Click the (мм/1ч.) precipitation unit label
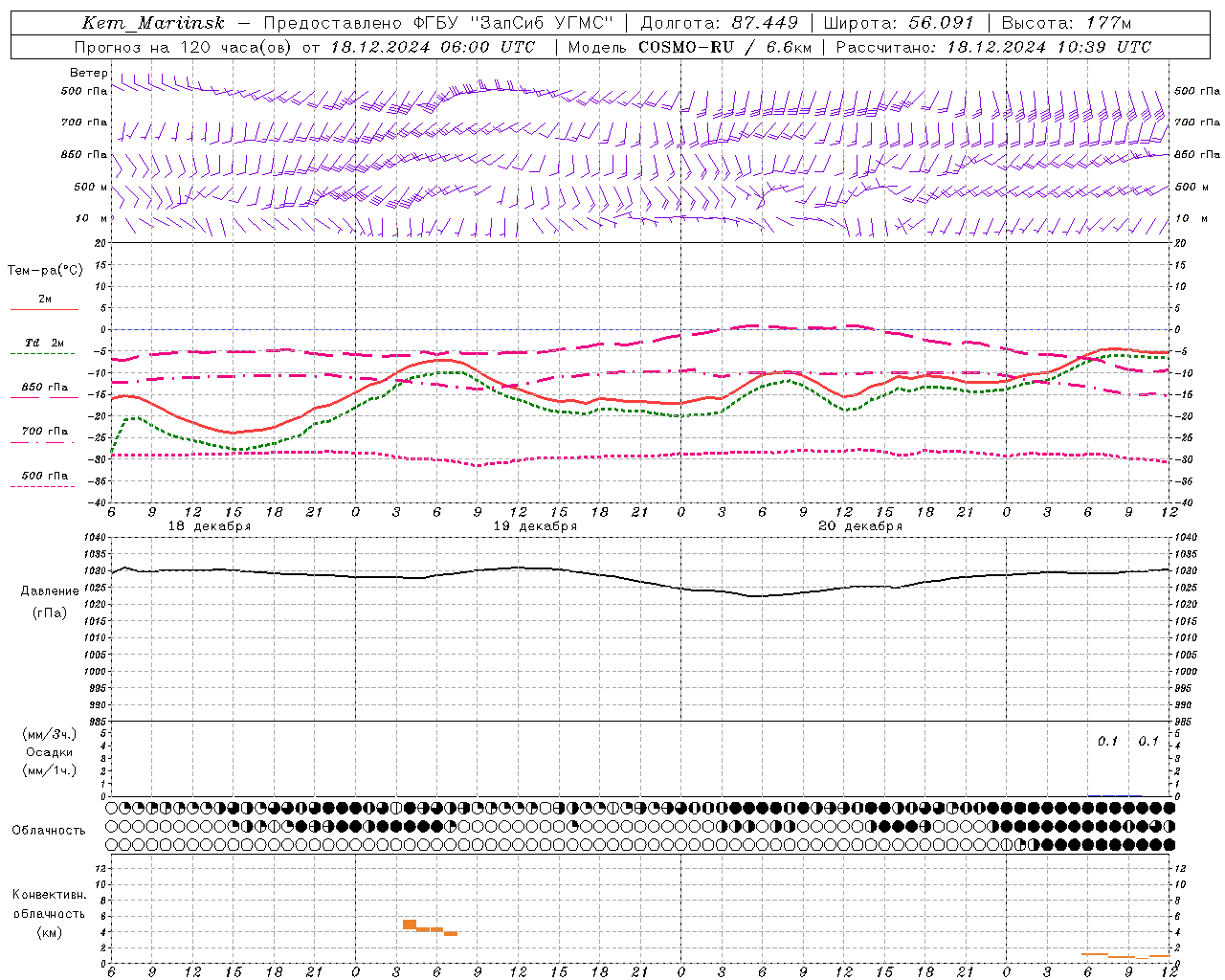 pyautogui.click(x=50, y=771)
